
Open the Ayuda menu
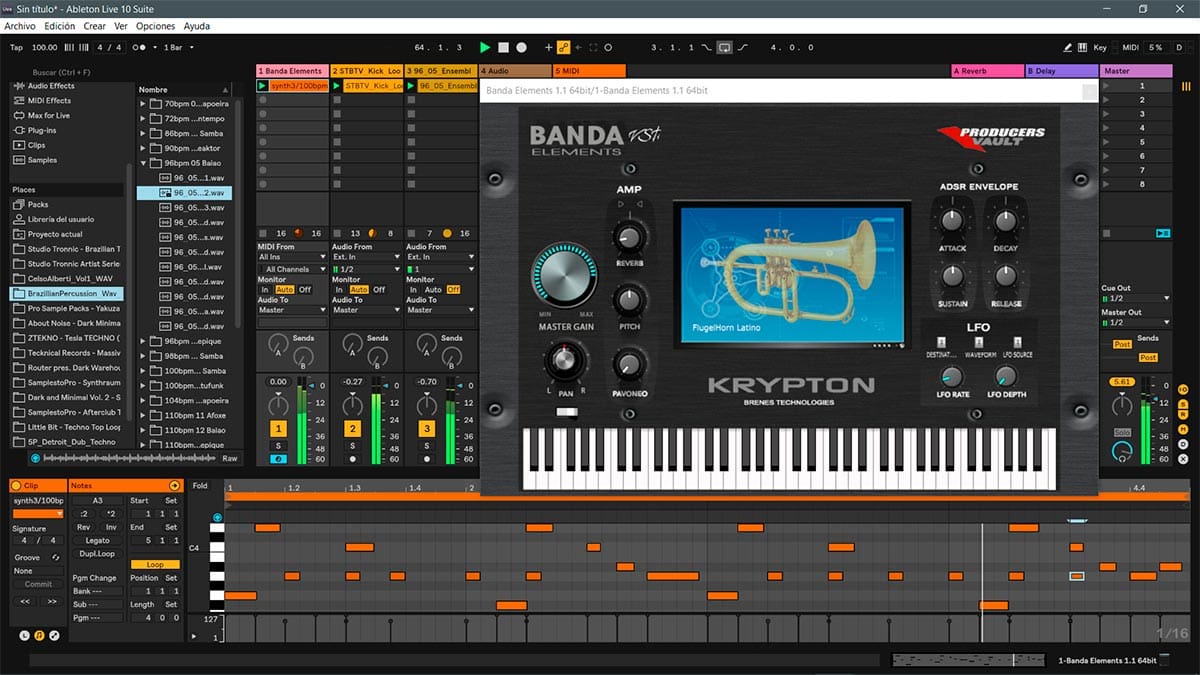pyautogui.click(x=197, y=26)
